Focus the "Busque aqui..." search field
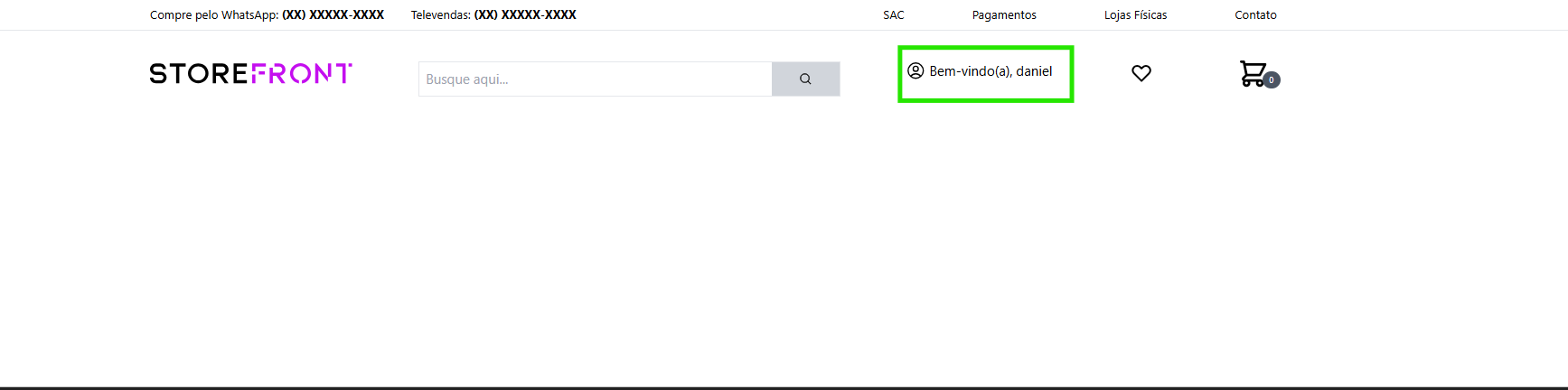The image size is (1568, 390). (x=595, y=79)
